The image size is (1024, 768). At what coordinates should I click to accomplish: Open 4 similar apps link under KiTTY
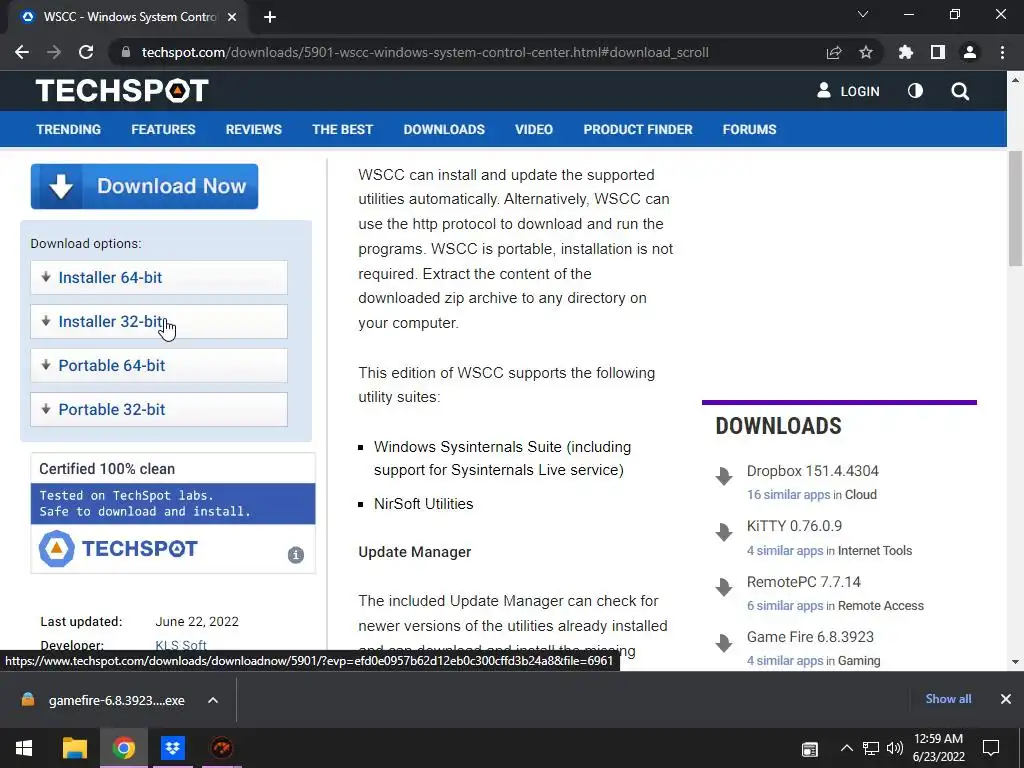click(785, 551)
